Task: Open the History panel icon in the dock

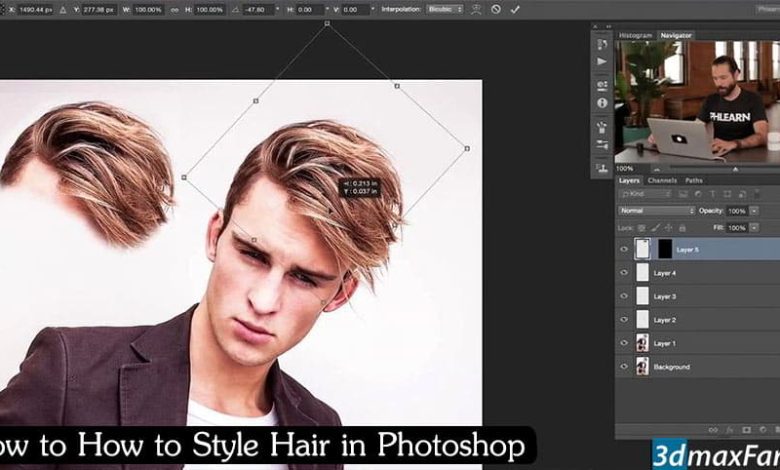Action: (x=602, y=44)
